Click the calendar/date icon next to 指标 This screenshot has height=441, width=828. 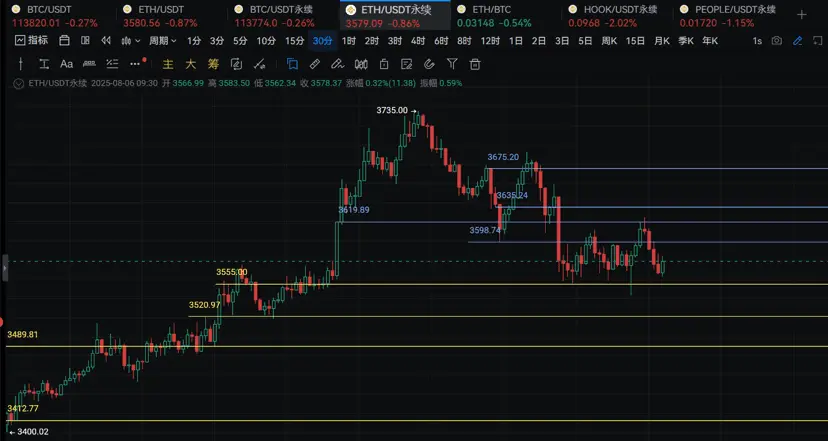pos(64,41)
